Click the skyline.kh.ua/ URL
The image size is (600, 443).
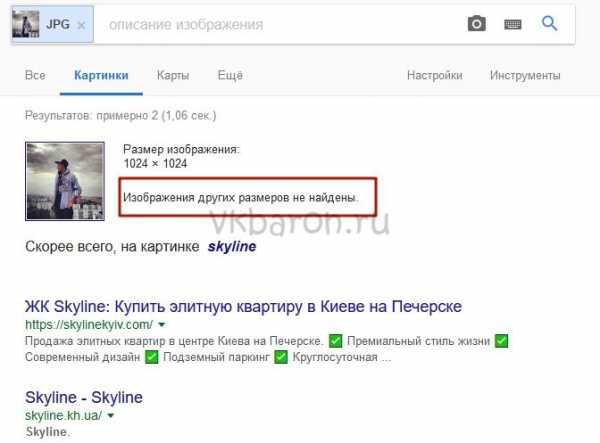(64, 415)
